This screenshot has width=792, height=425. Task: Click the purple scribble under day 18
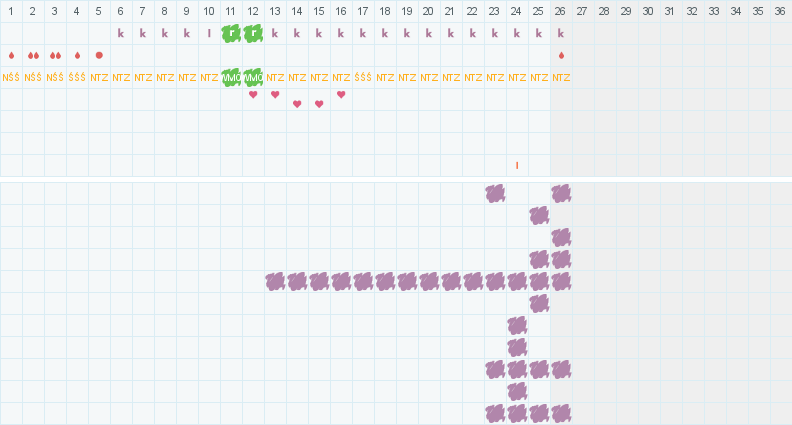385,281
